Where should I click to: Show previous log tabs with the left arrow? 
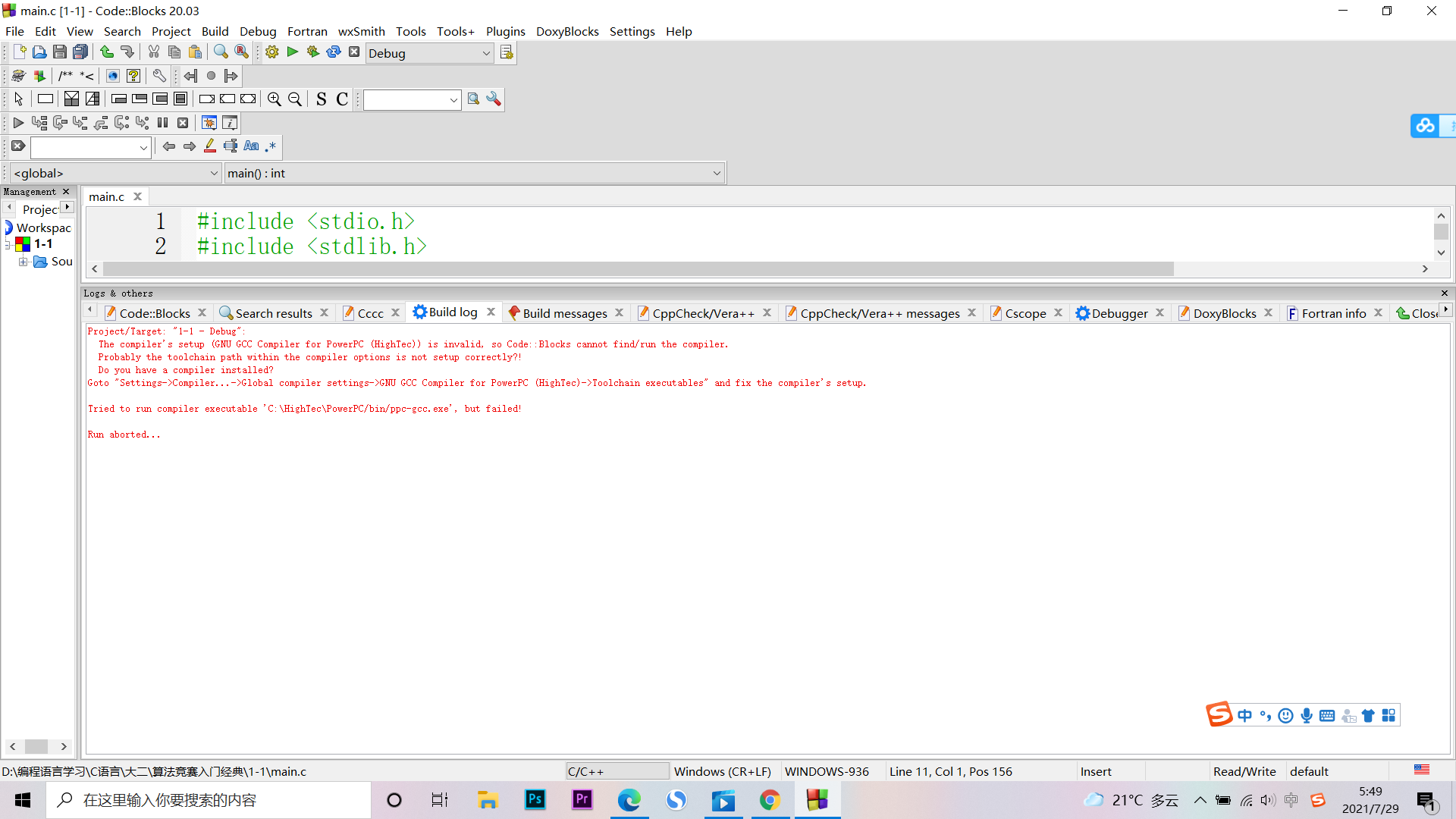[90, 309]
